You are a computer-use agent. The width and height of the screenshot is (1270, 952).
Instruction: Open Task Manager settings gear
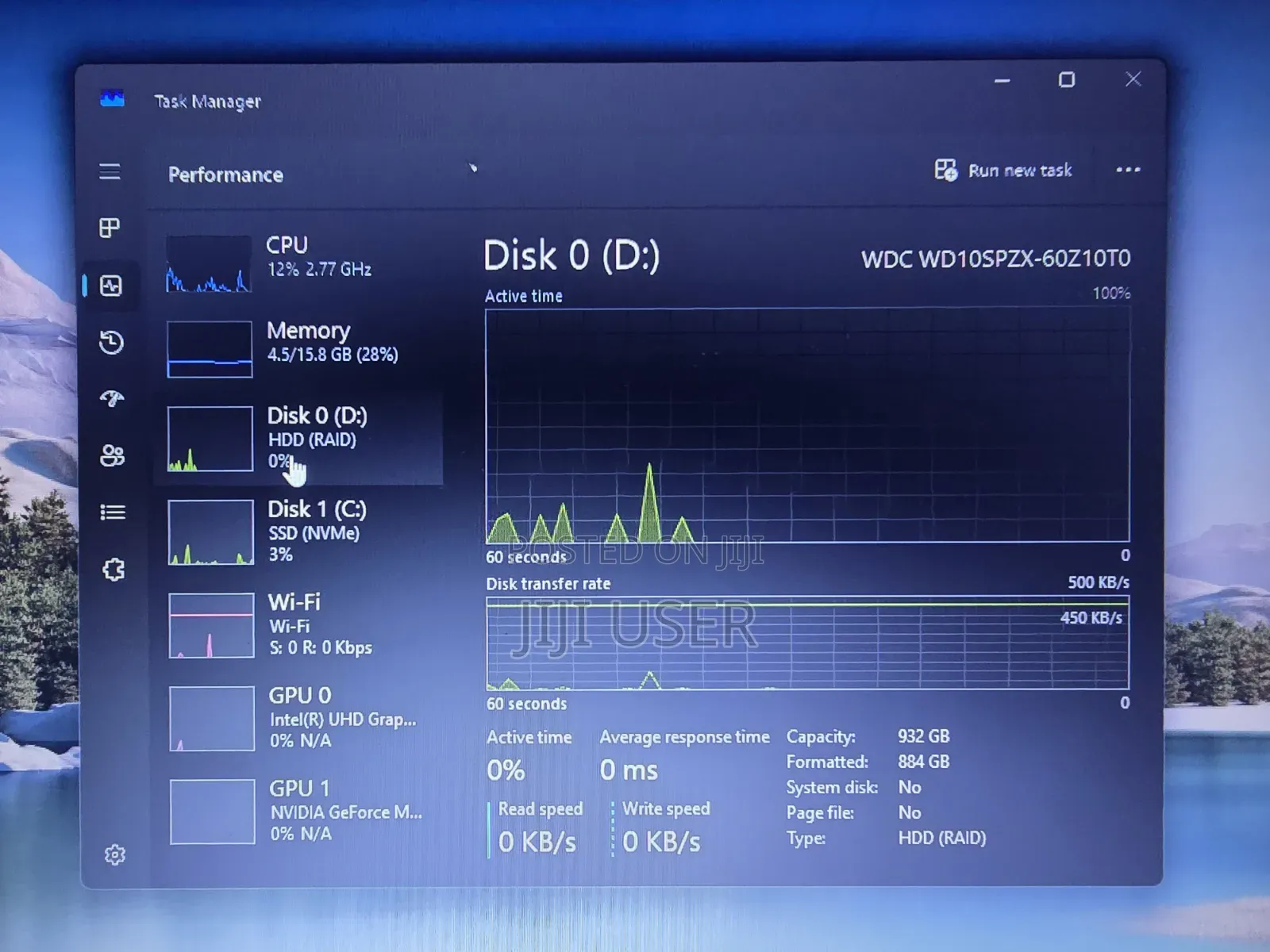click(115, 854)
